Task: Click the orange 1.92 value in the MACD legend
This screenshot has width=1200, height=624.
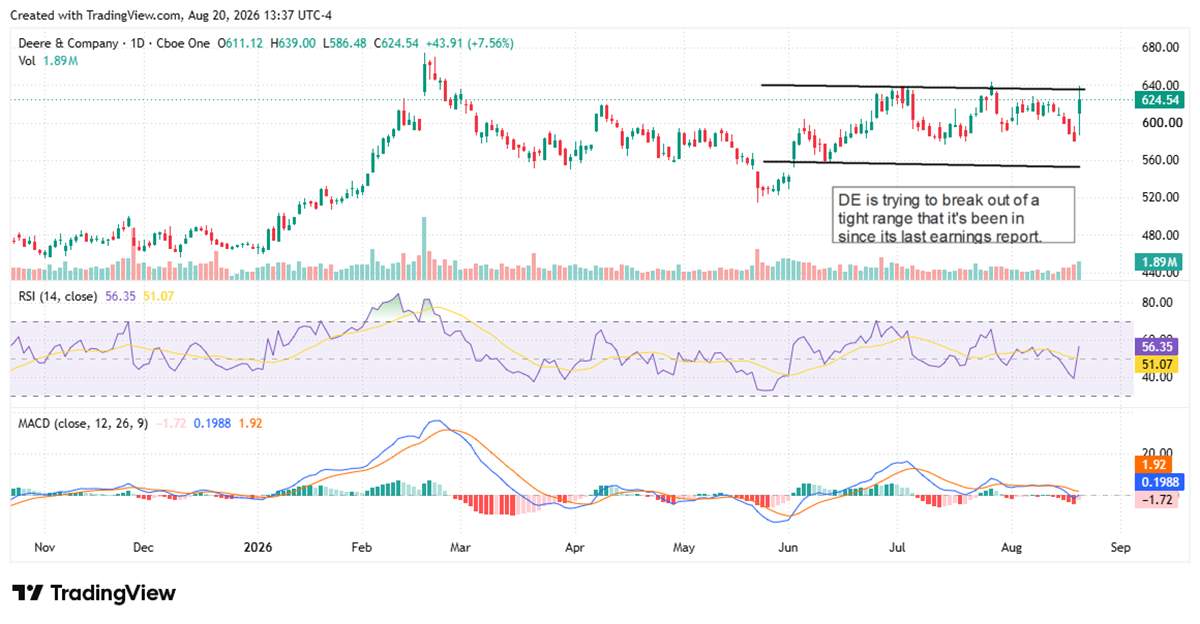Action: pyautogui.click(x=250, y=423)
